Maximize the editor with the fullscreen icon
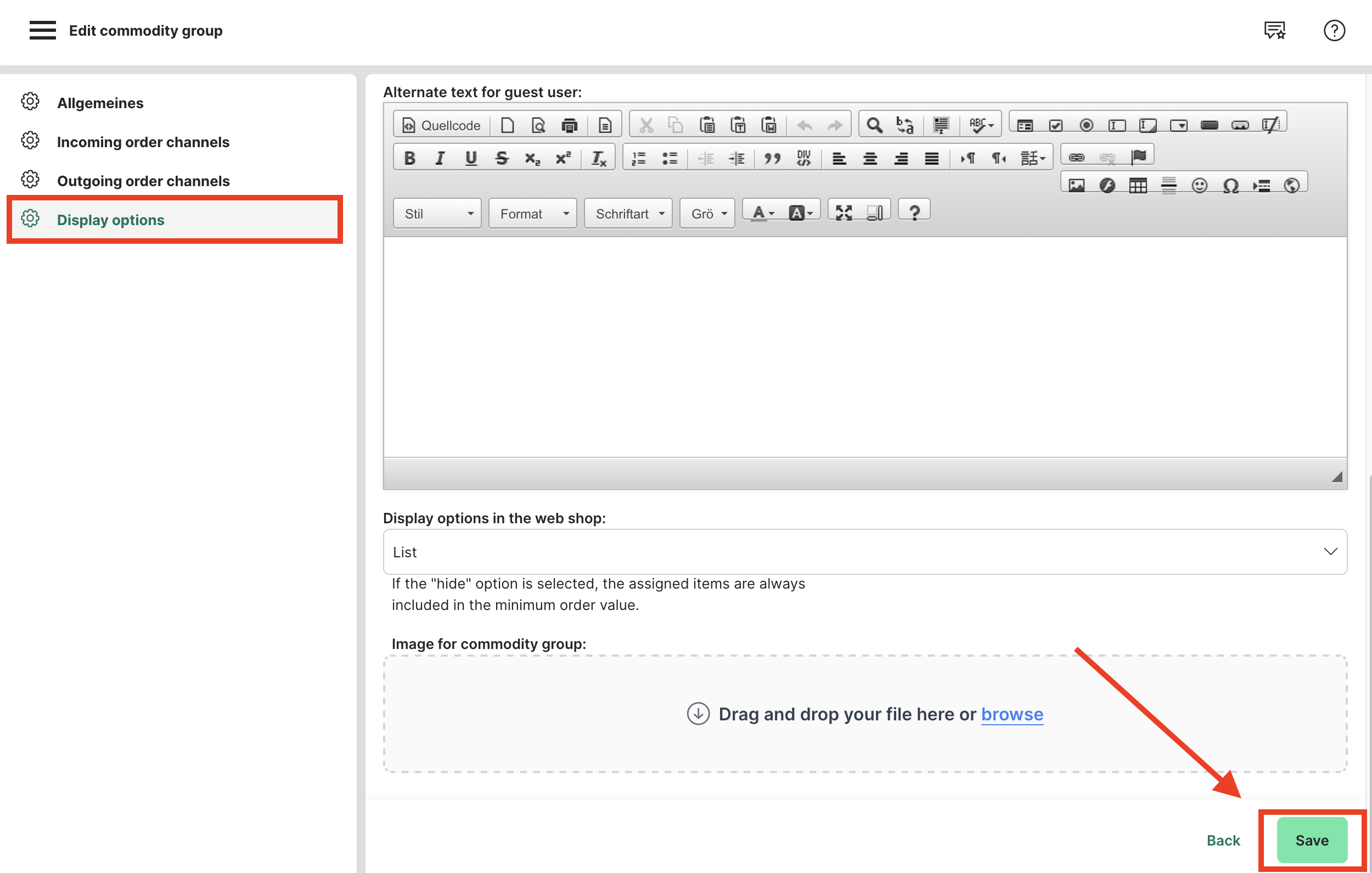 pos(844,212)
